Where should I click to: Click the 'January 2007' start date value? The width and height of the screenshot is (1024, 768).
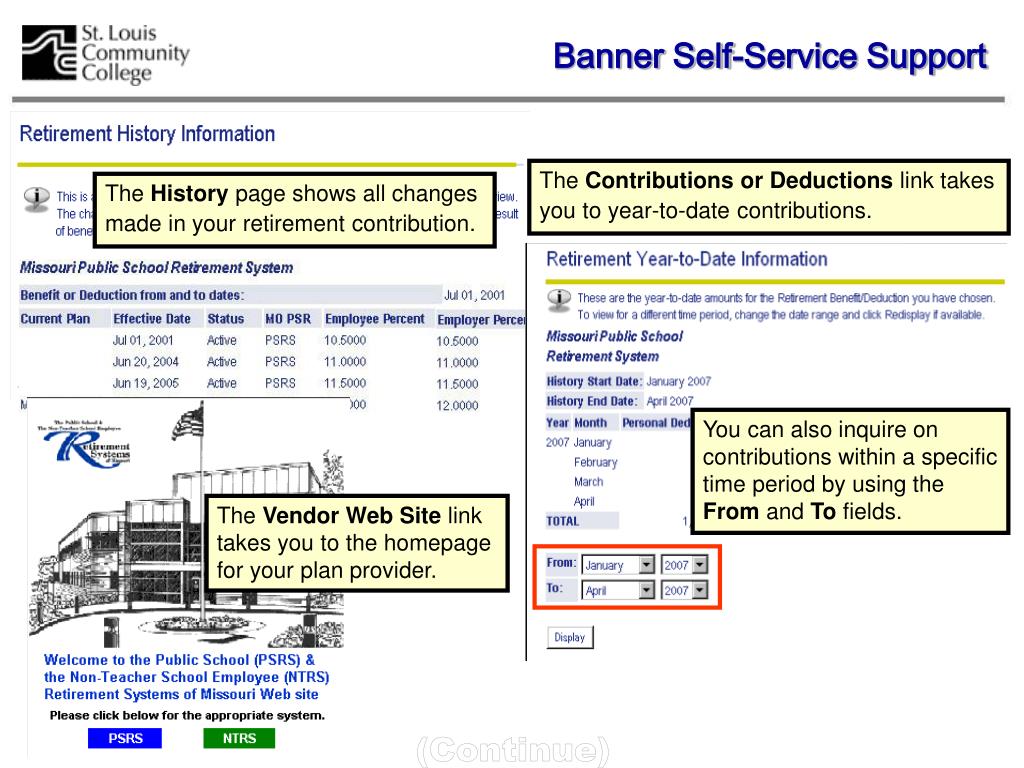point(679,381)
